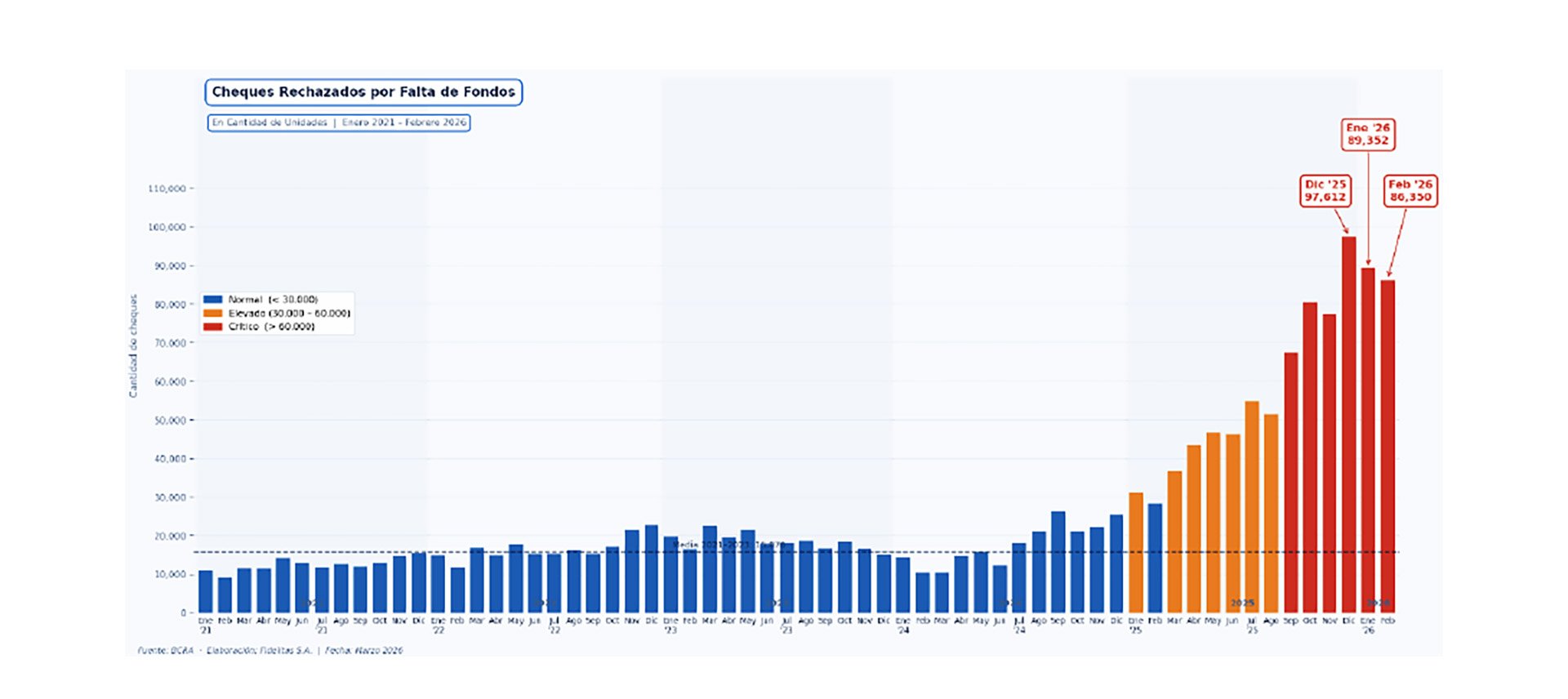This screenshot has width=1568, height=699.
Task: Click the red Crítico legend color swatch
Action: point(212,327)
